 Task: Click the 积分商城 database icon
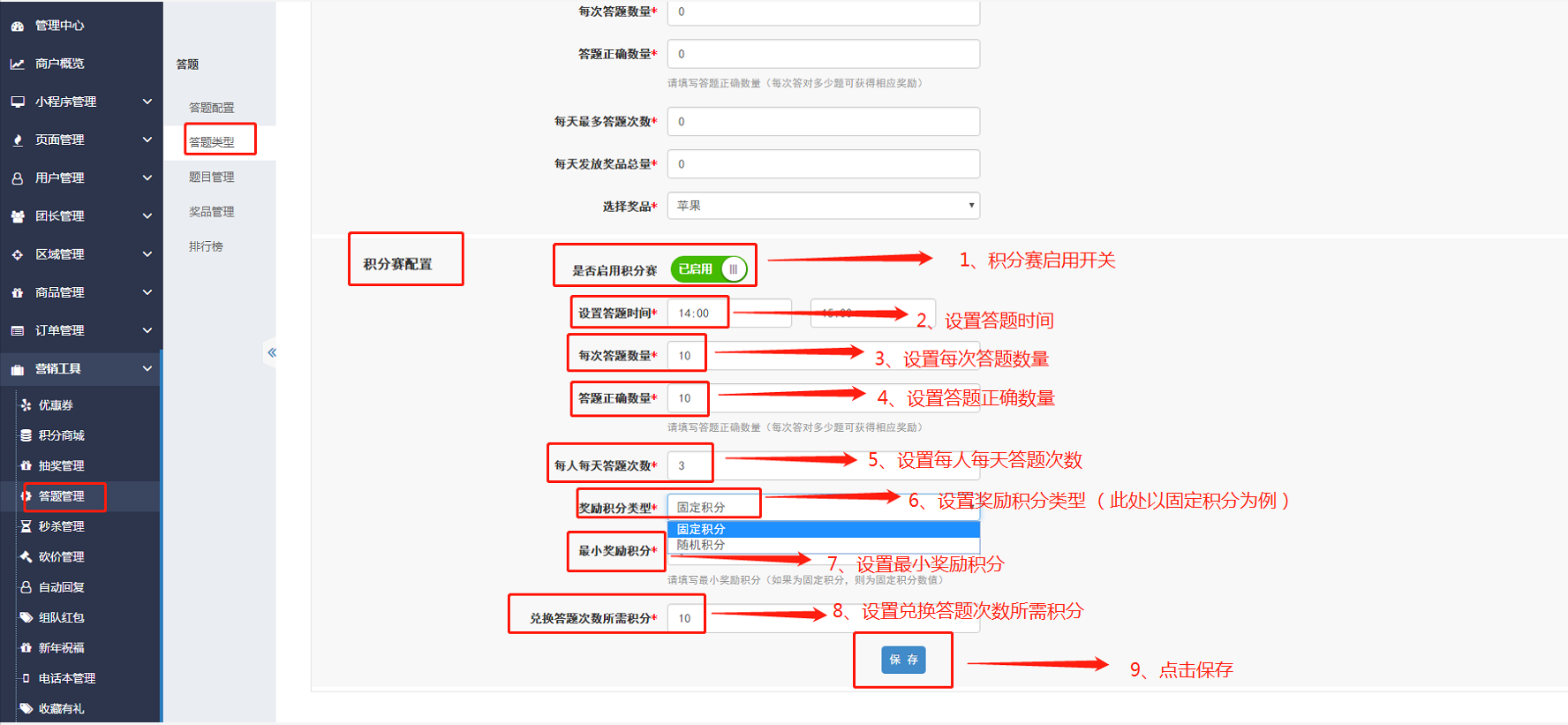tap(26, 435)
